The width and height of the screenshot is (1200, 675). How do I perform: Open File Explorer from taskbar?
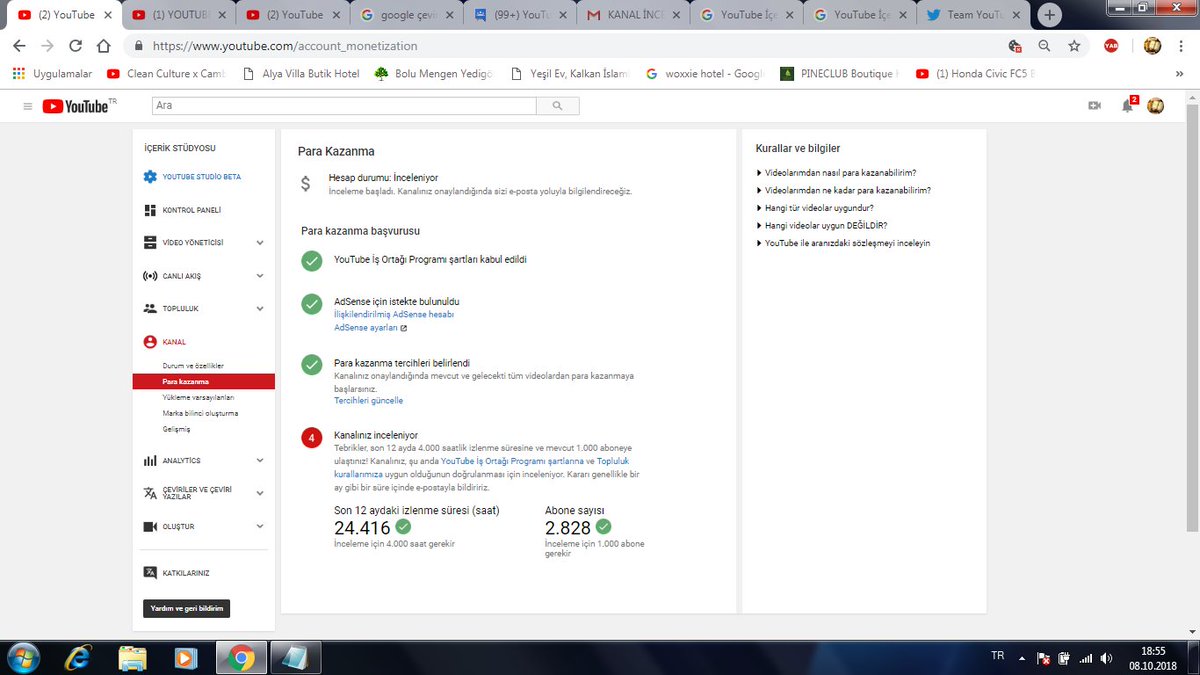click(133, 657)
